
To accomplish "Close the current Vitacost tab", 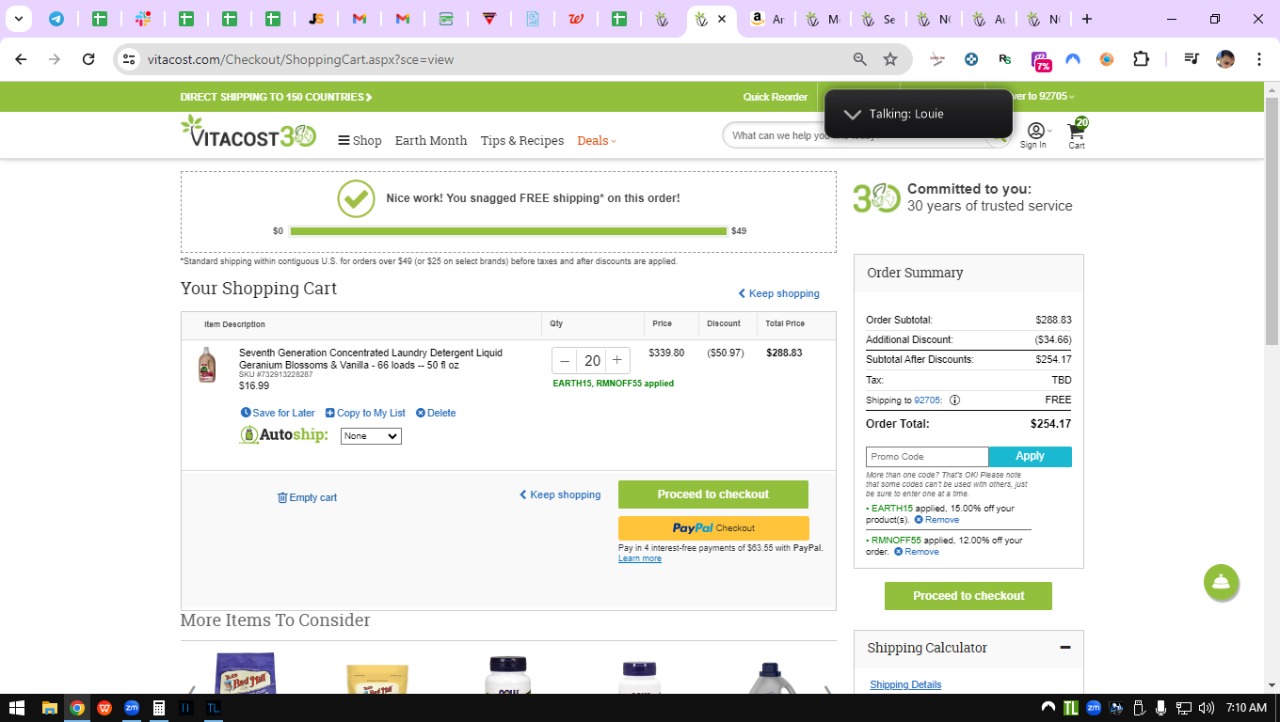I will [x=721, y=19].
